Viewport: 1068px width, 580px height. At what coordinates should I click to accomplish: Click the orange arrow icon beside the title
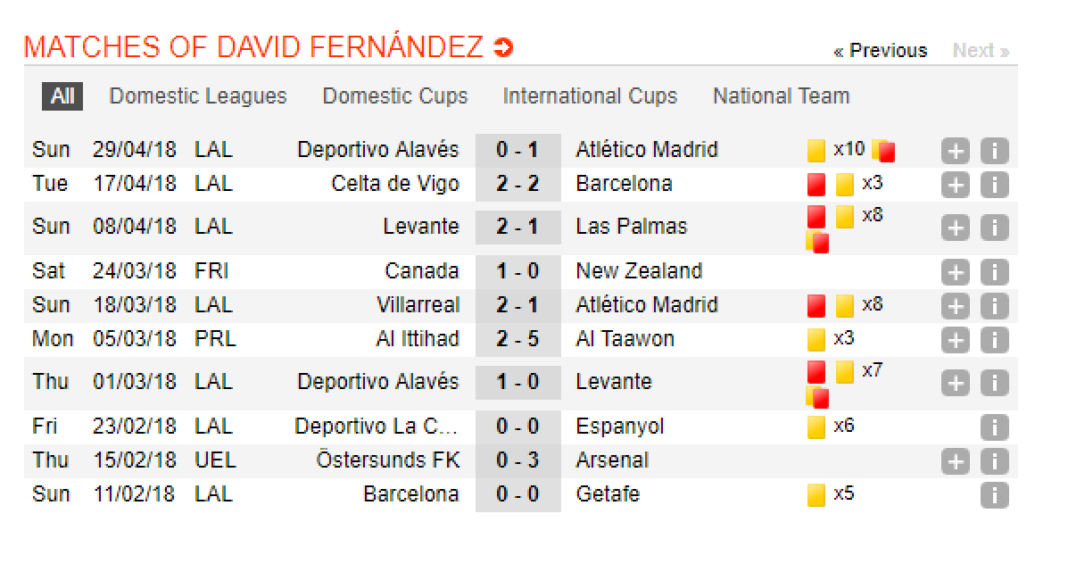(504, 47)
